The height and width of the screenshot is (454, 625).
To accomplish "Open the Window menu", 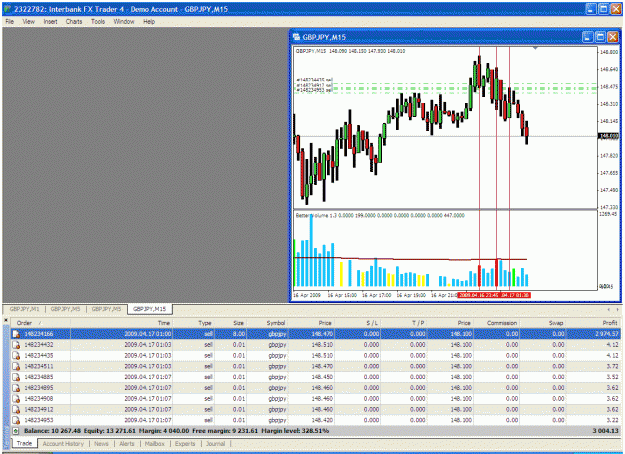I will pyautogui.click(x=124, y=22).
